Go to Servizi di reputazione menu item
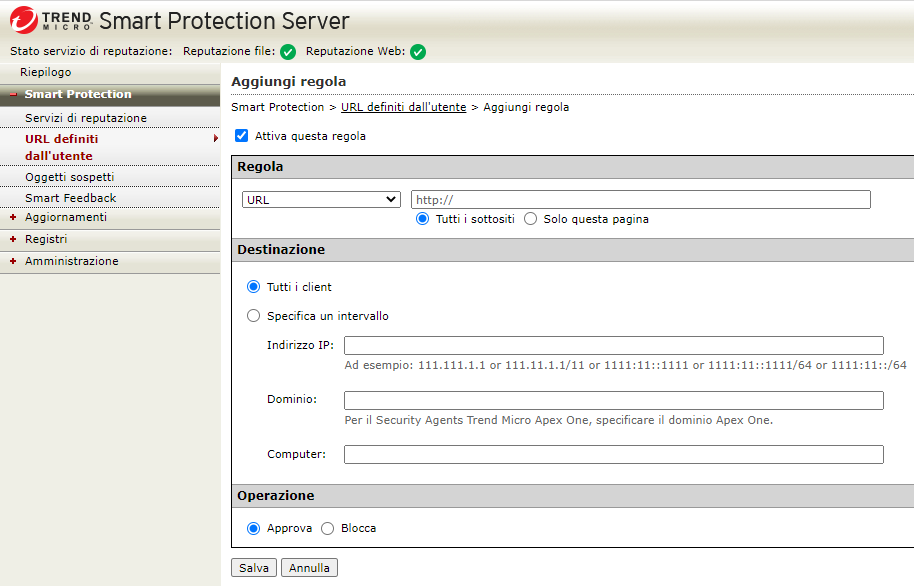 click(86, 118)
